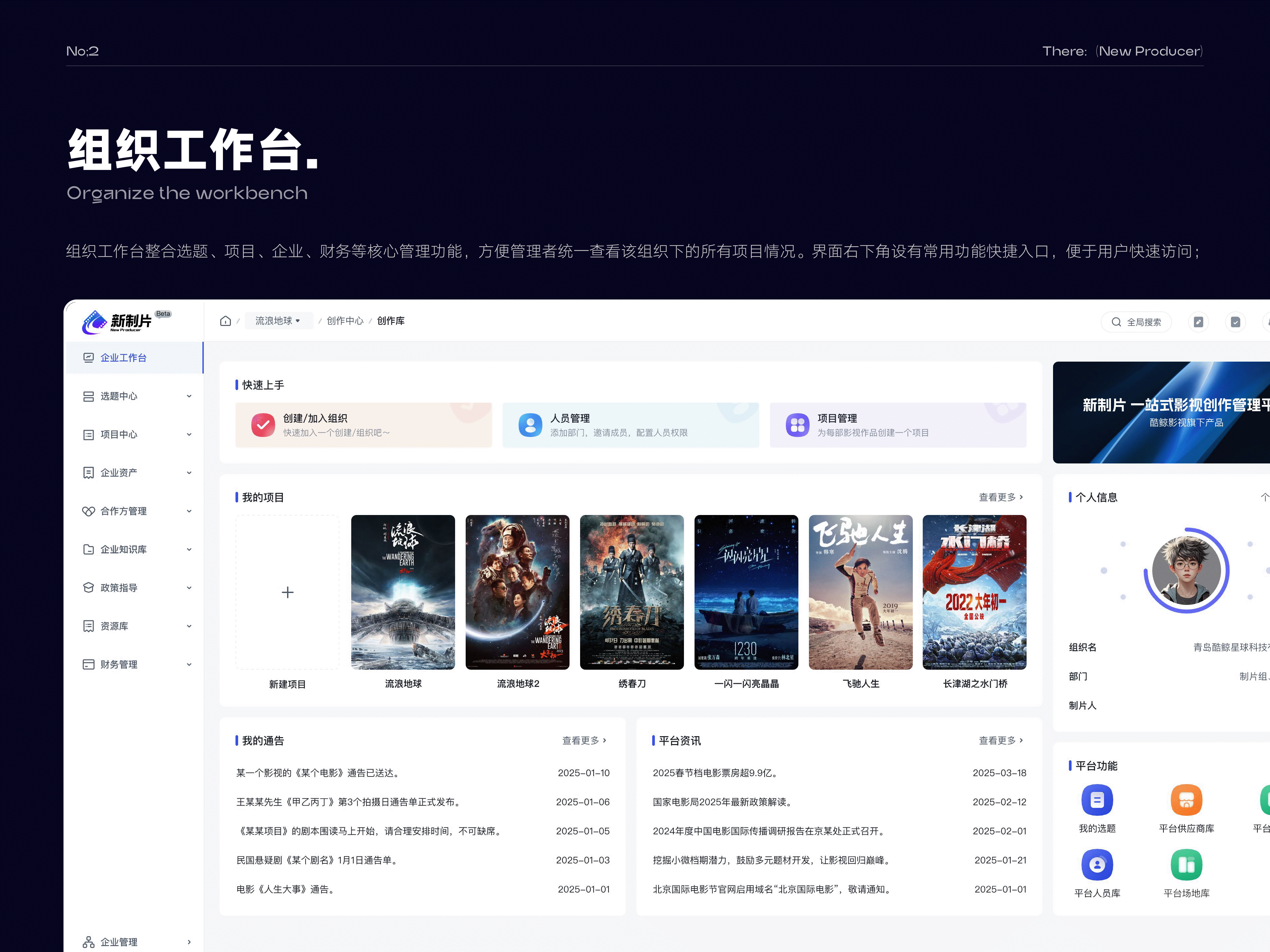The height and width of the screenshot is (952, 1270).
Task: Click the plus 新建项目 card
Action: tap(287, 592)
